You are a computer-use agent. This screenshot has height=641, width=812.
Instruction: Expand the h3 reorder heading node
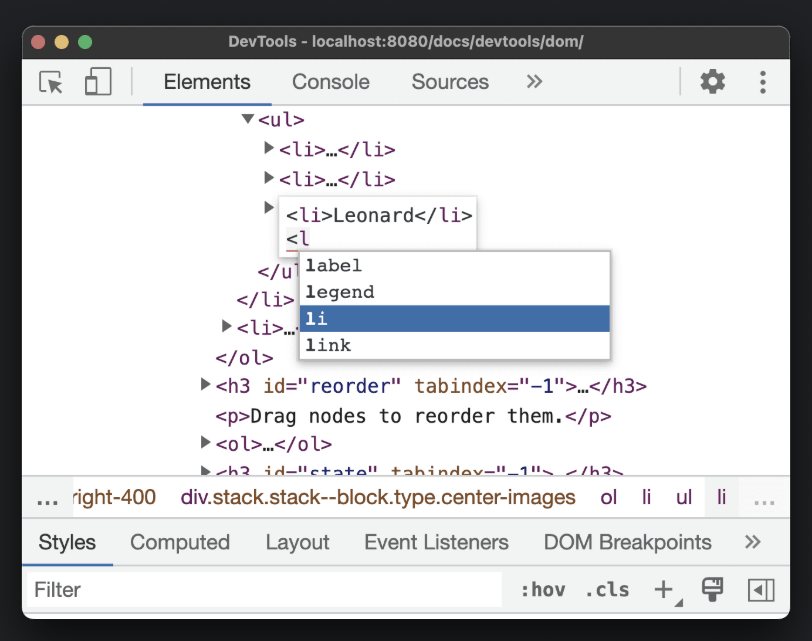tap(205, 385)
